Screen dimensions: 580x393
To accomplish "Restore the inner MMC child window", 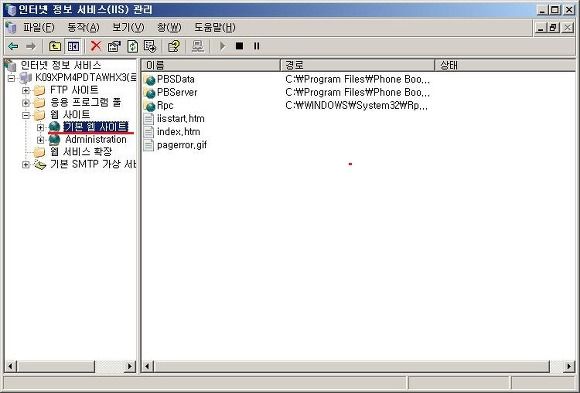I will click(x=554, y=27).
